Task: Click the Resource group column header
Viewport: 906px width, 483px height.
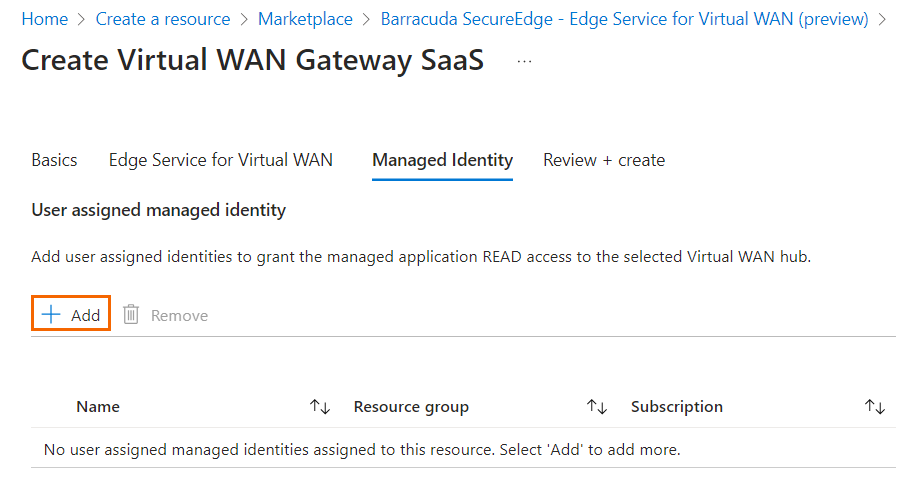Action: [411, 407]
